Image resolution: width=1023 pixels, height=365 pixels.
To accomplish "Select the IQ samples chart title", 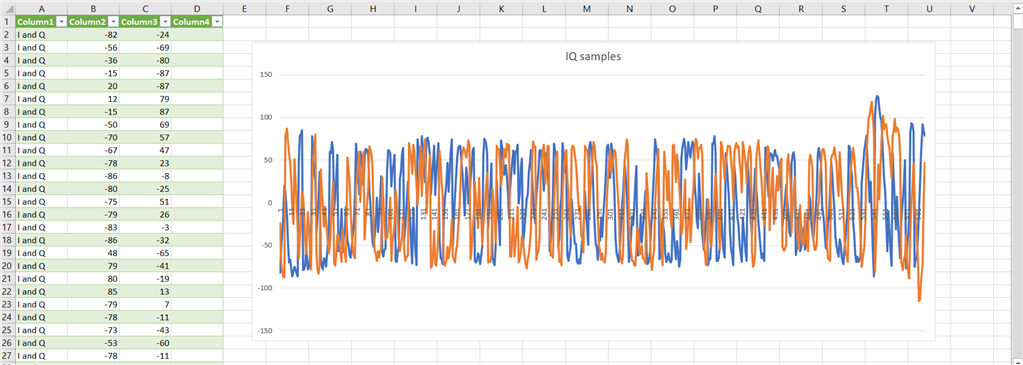I will click(x=593, y=56).
